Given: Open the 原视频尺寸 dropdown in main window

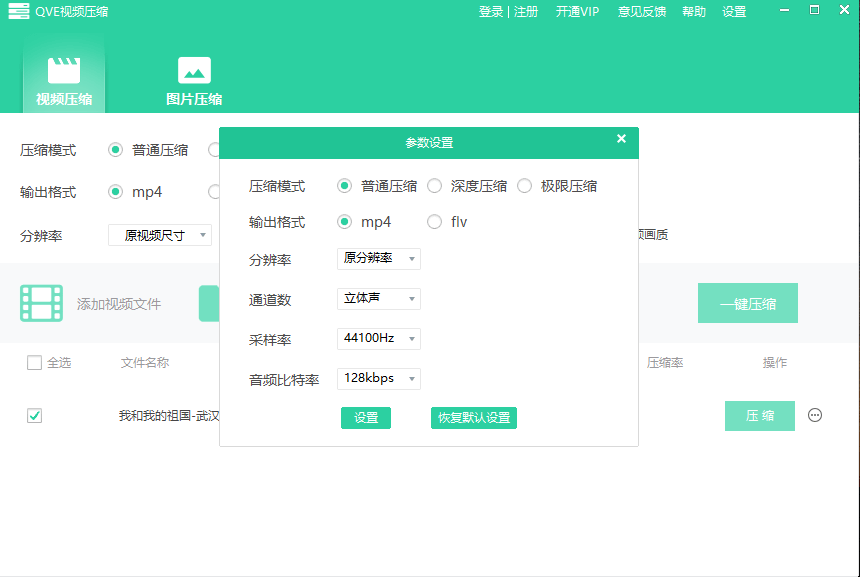Looking at the screenshot, I should (x=159, y=234).
